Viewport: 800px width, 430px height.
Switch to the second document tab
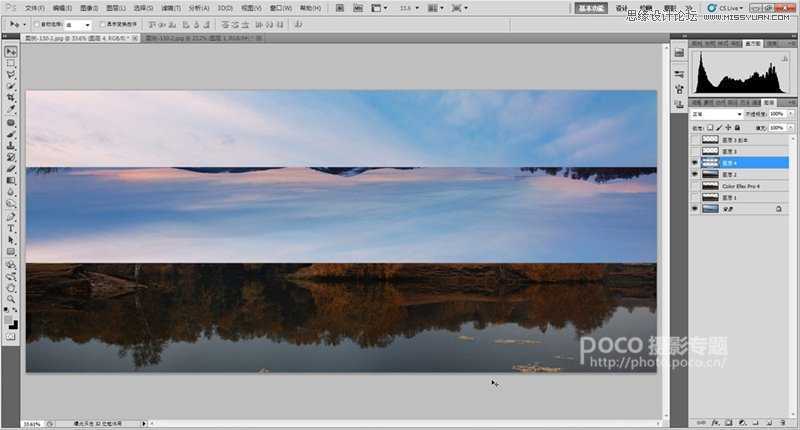203,38
